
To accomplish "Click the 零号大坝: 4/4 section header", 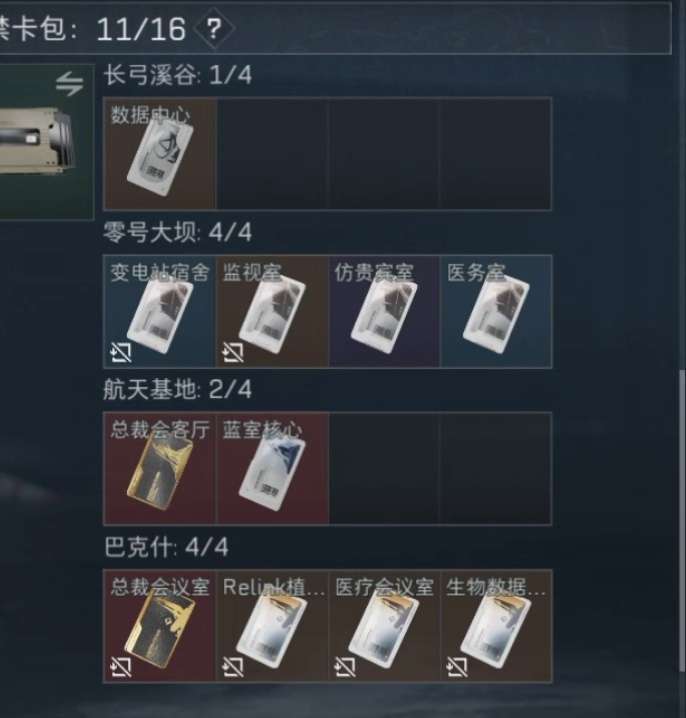I will pos(177,232).
